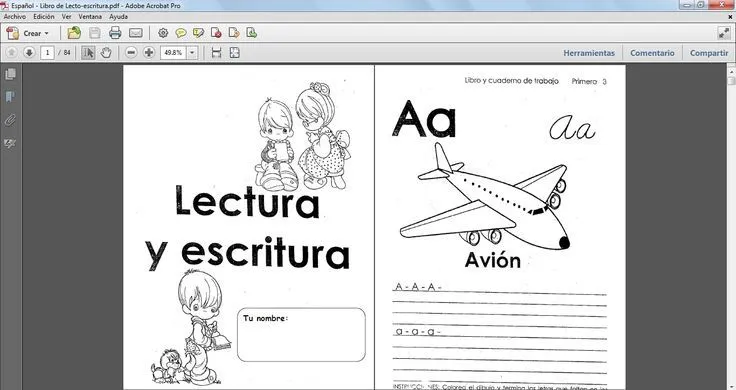The width and height of the screenshot is (736, 390).
Task: Print the document with printer icon
Action: 115,33
